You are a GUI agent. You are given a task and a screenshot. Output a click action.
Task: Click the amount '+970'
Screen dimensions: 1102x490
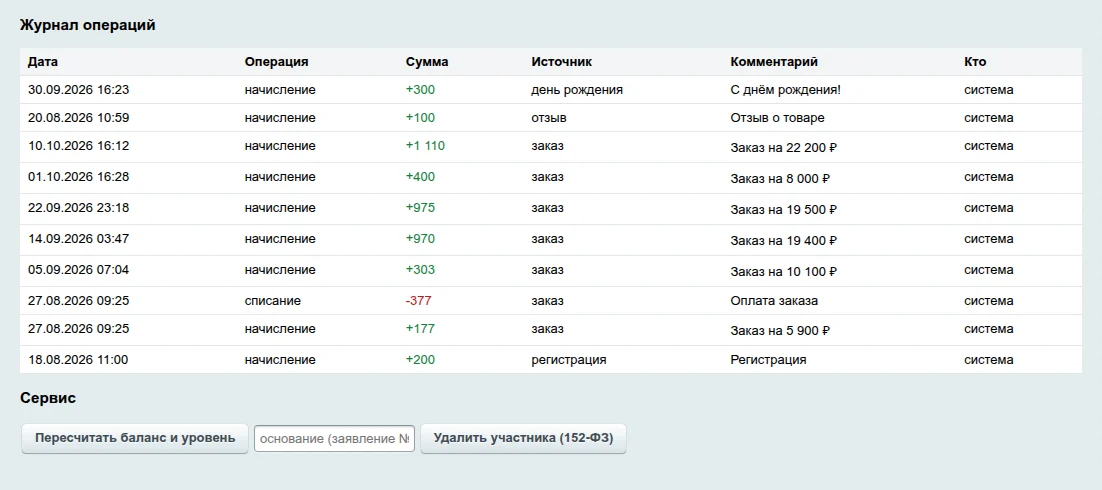[x=420, y=239]
